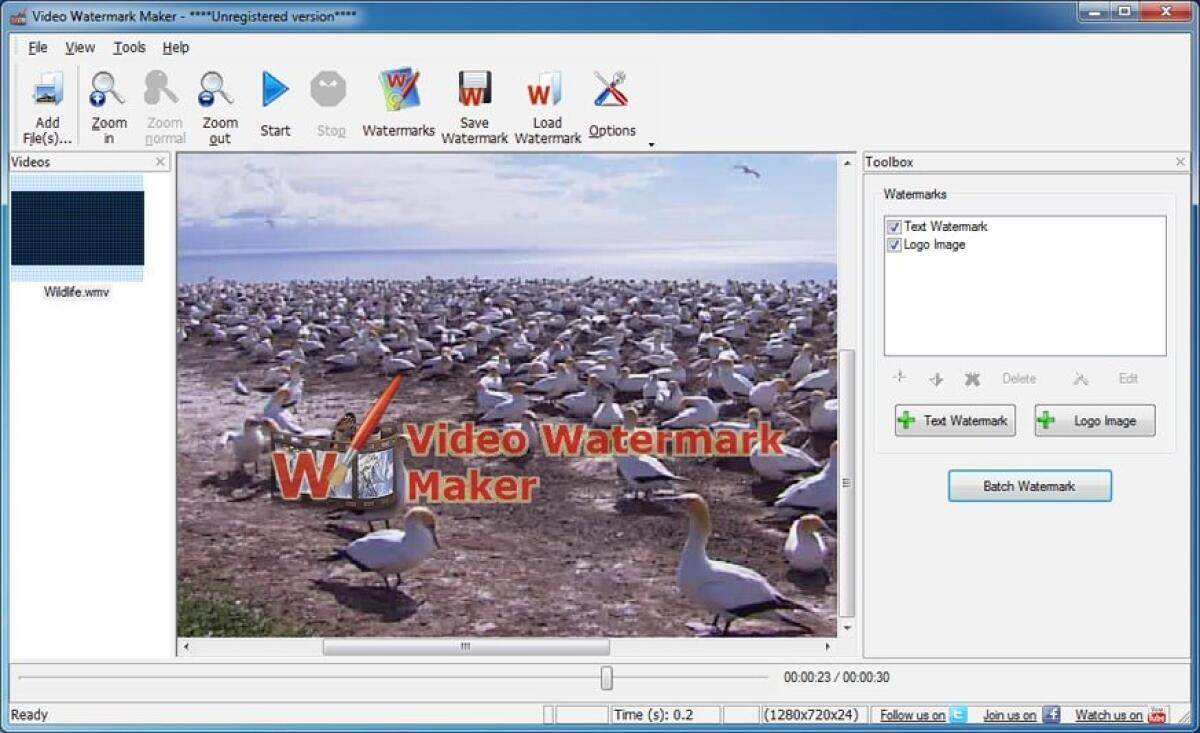
Task: Close the Toolbox panel
Action: [1180, 161]
